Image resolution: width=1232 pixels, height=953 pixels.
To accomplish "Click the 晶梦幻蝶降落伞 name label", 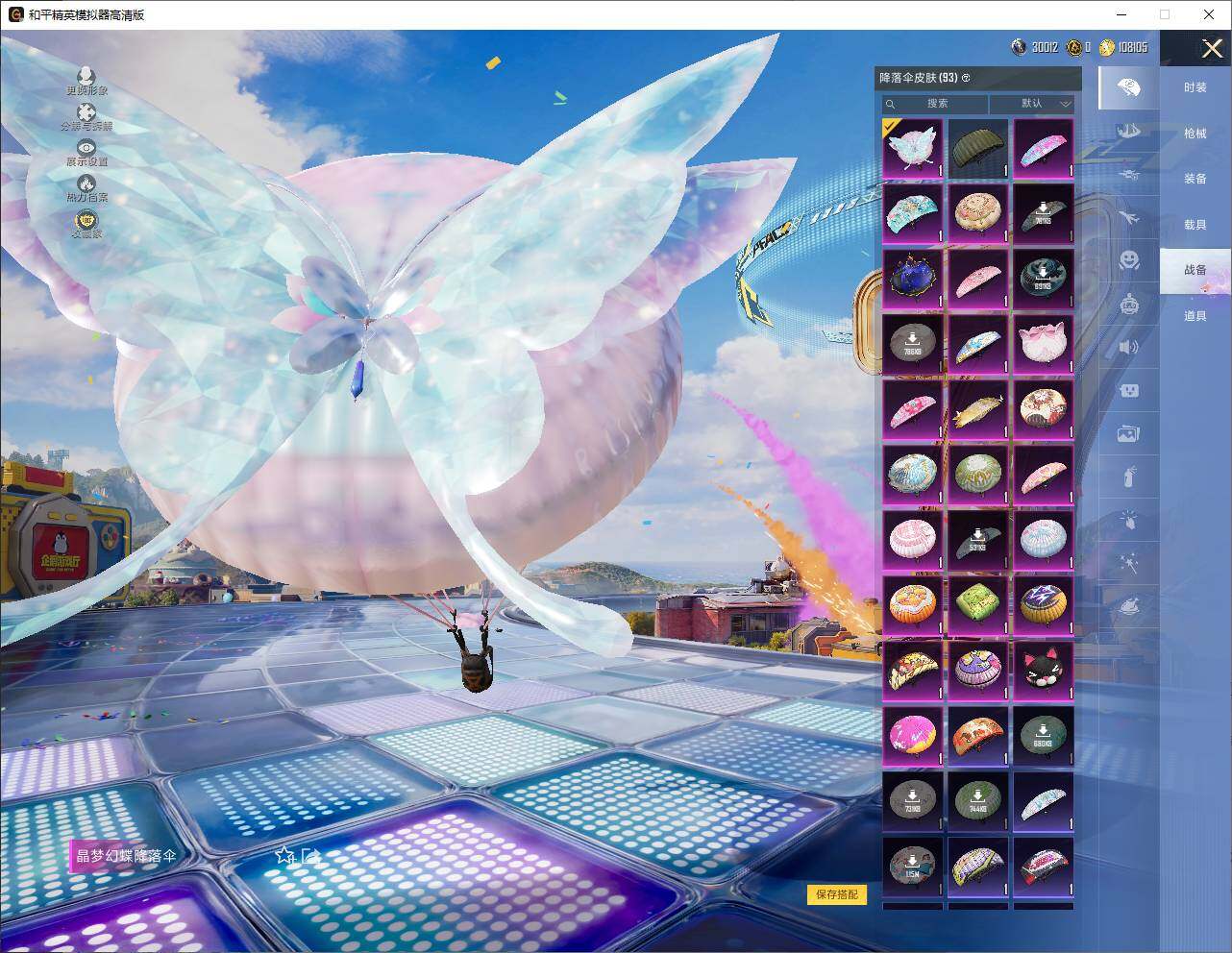I will click(x=126, y=855).
